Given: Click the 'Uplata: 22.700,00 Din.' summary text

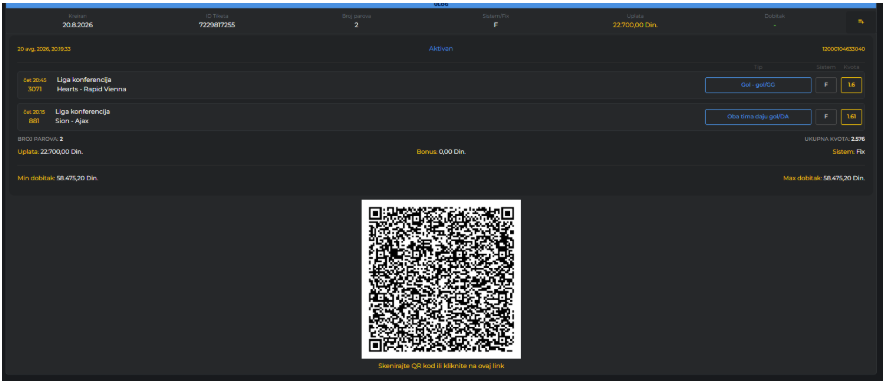Looking at the screenshot, I should pyautogui.click(x=51, y=151).
